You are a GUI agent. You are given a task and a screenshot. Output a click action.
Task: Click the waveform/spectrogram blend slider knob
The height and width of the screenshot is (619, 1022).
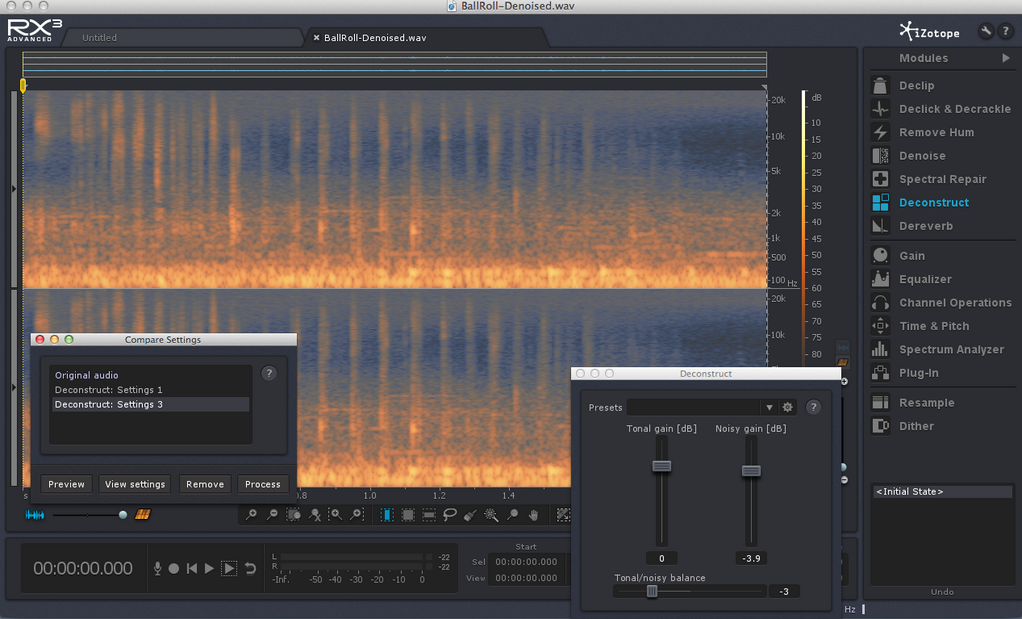click(x=123, y=515)
